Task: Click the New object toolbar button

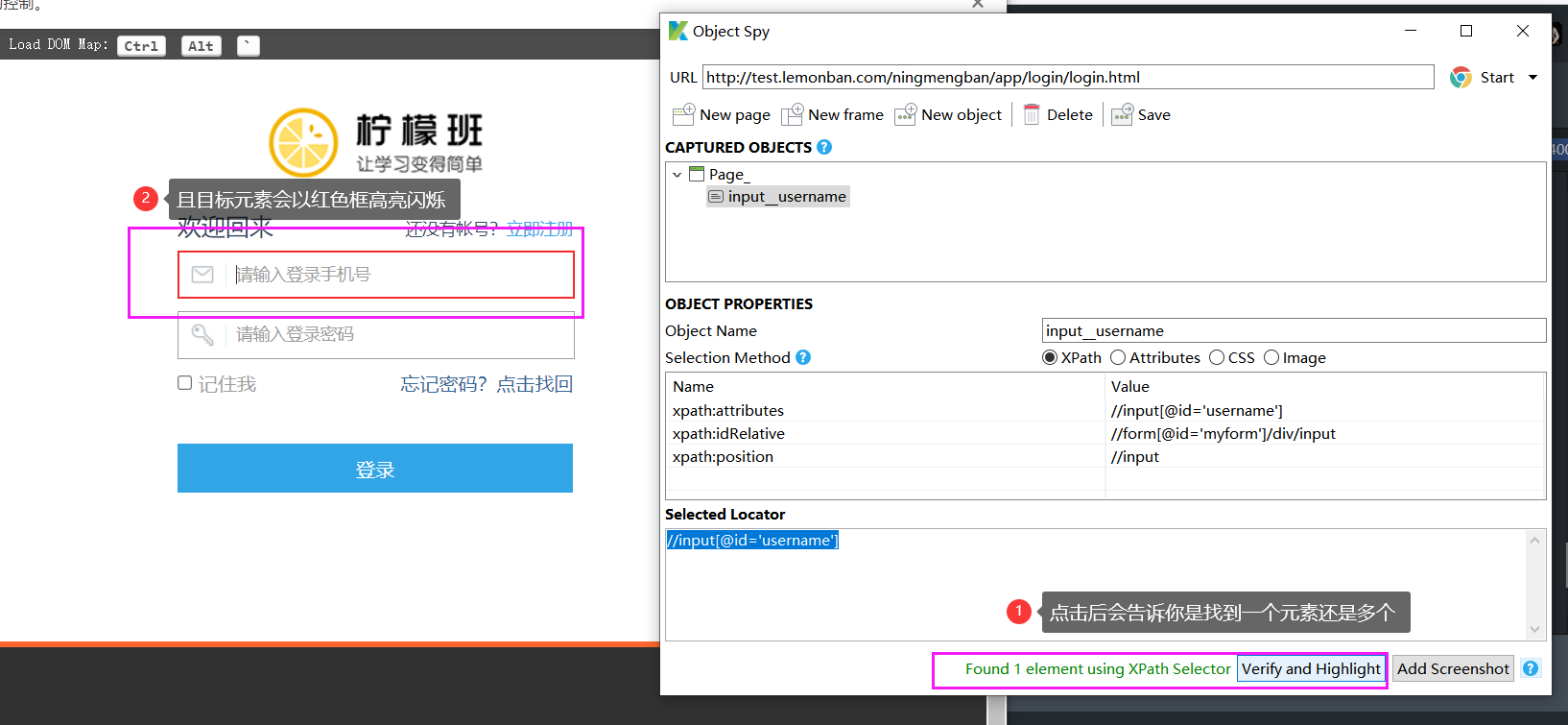Action: coord(948,115)
